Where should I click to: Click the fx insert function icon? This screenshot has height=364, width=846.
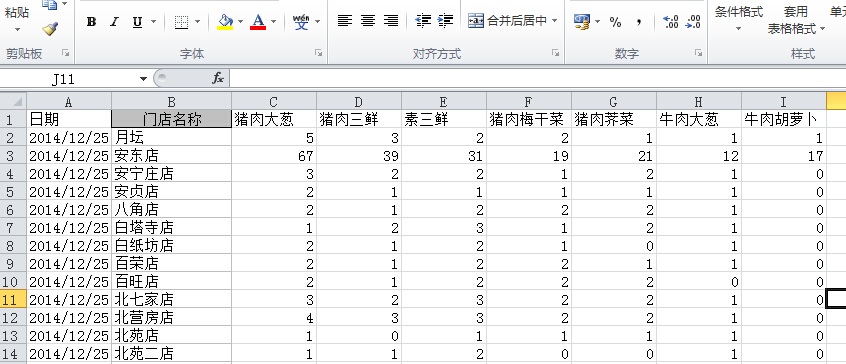(x=218, y=79)
